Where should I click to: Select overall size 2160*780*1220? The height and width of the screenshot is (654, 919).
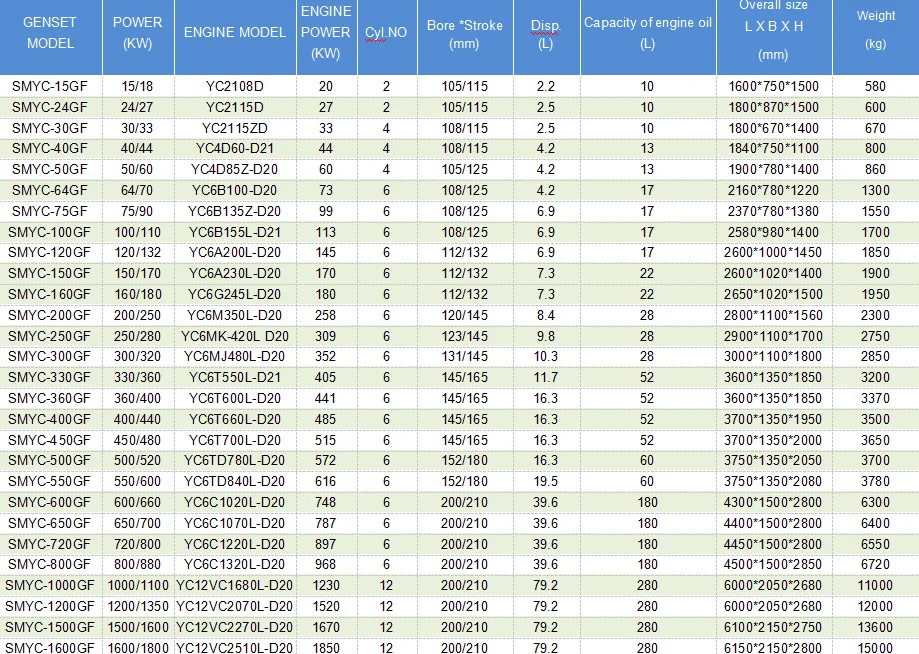point(773,190)
